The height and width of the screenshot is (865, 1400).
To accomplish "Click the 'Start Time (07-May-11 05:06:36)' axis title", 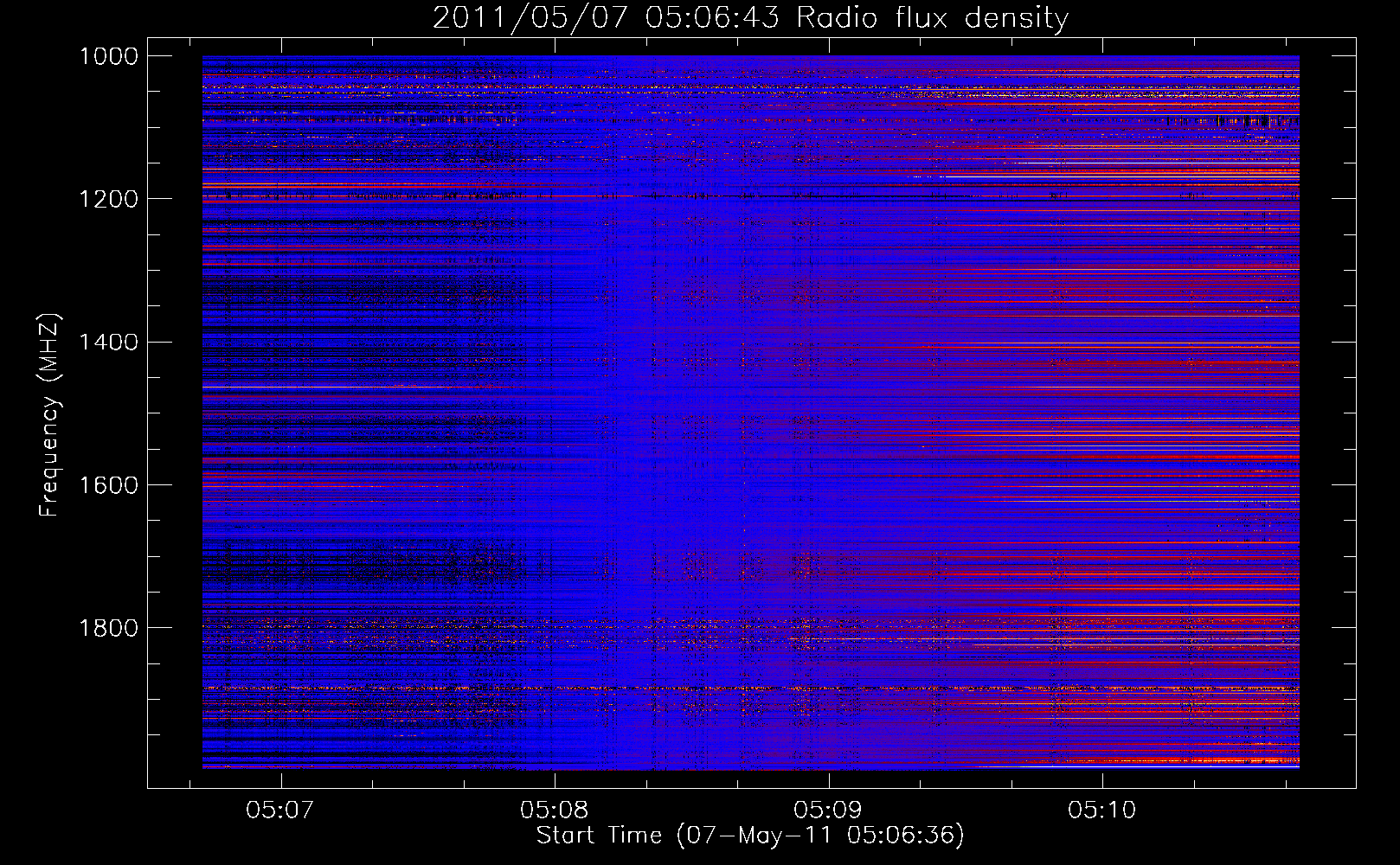I will click(x=750, y=836).
